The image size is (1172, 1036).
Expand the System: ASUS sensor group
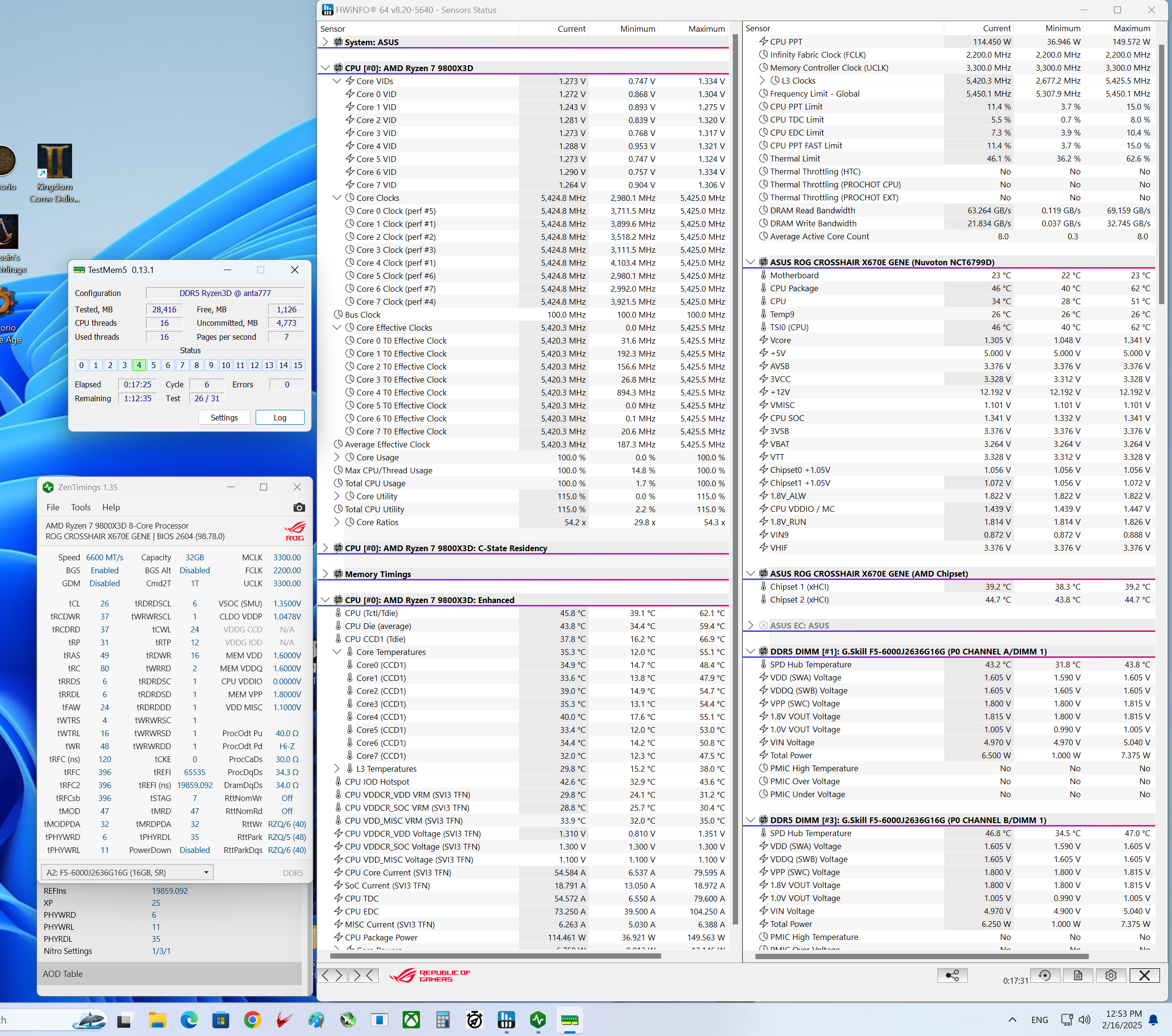click(326, 42)
